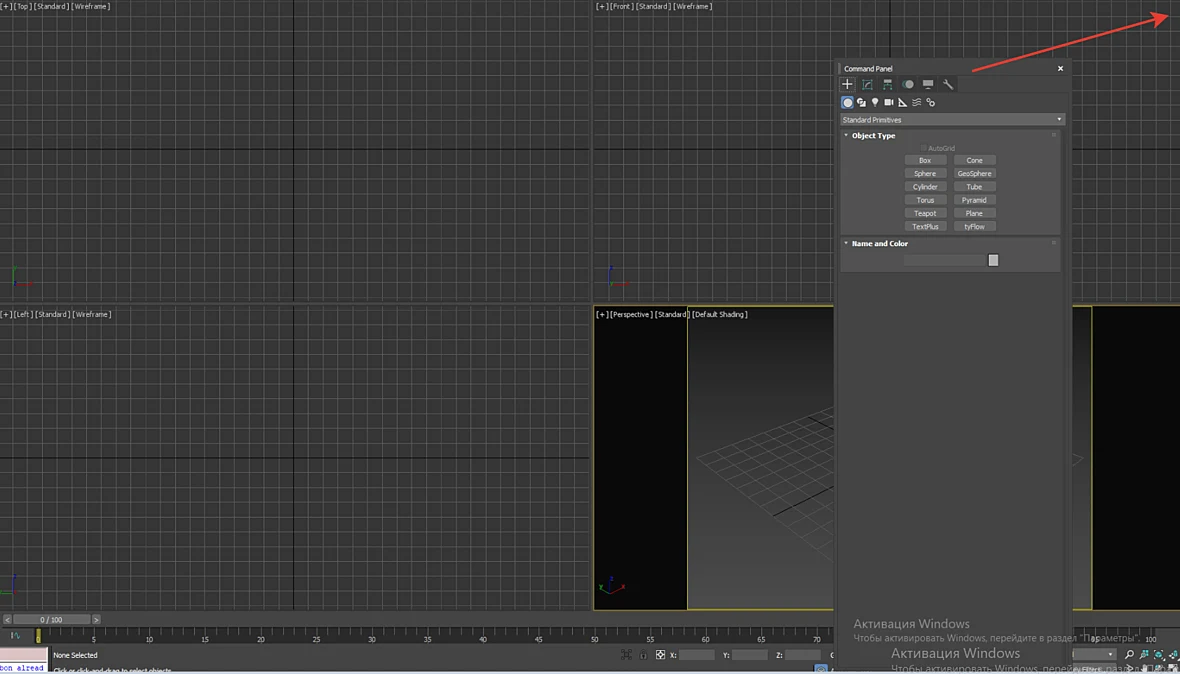
Task: Open the Motion panel tab
Action: (x=908, y=84)
